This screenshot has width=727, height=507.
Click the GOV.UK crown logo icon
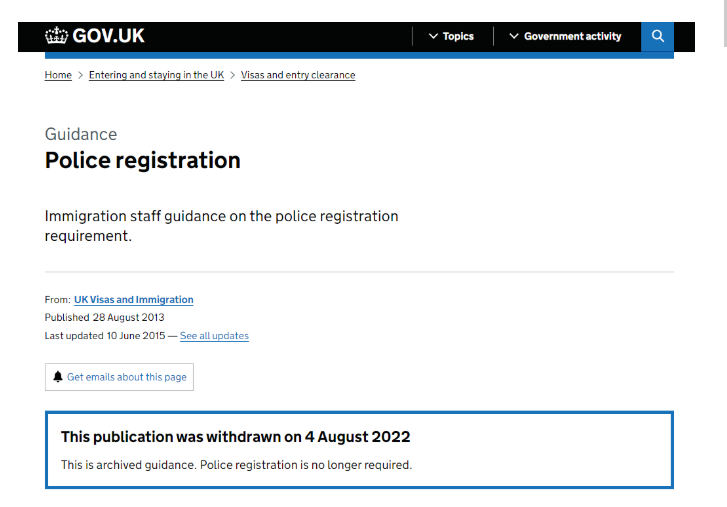point(56,36)
